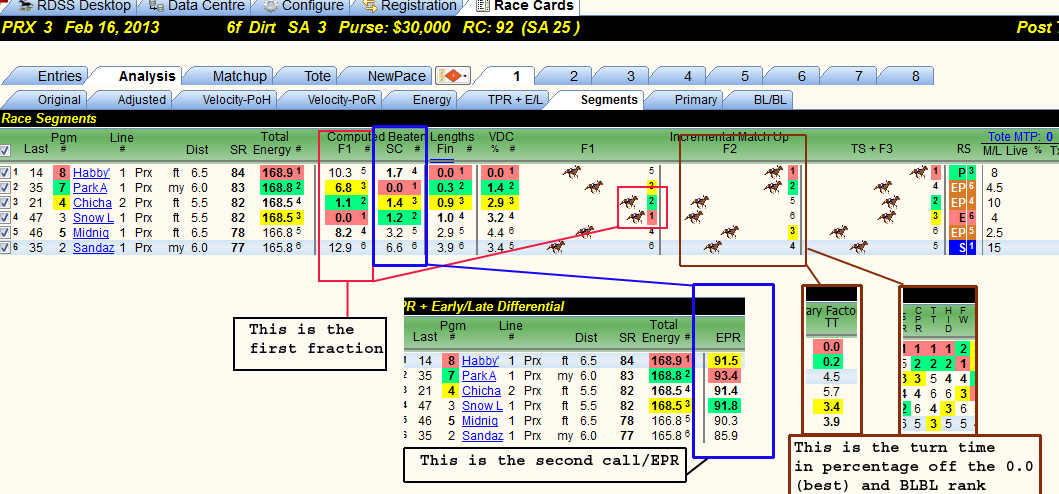Click the Race Cards sheet icon

[x=482, y=6]
